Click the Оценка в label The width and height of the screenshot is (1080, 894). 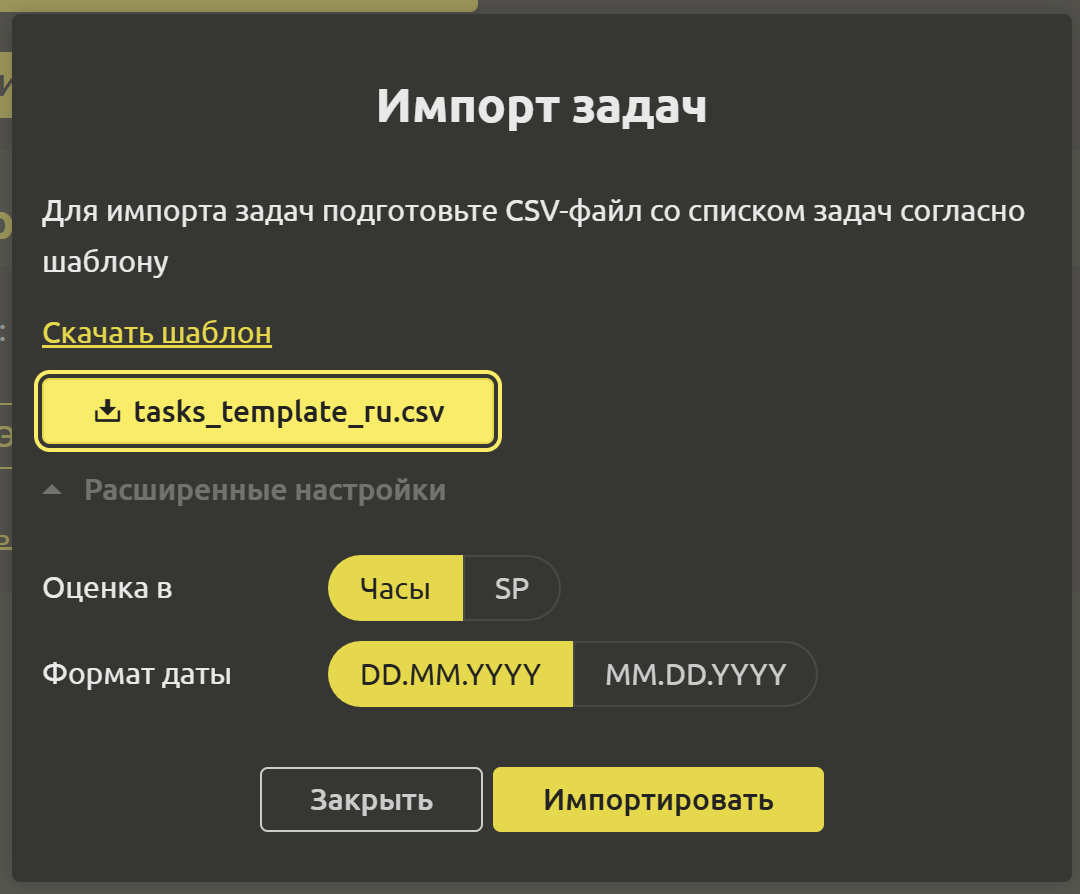107,589
